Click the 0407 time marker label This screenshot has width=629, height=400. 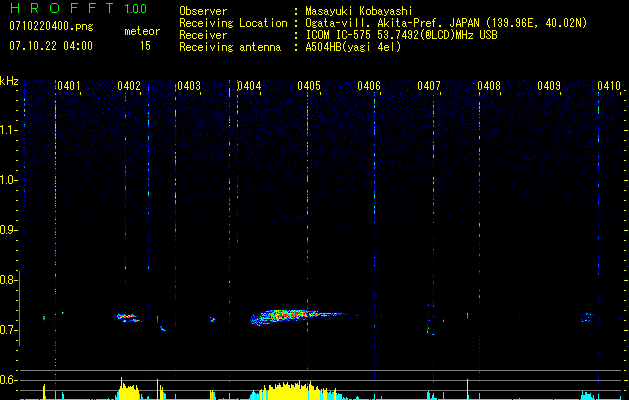429,86
